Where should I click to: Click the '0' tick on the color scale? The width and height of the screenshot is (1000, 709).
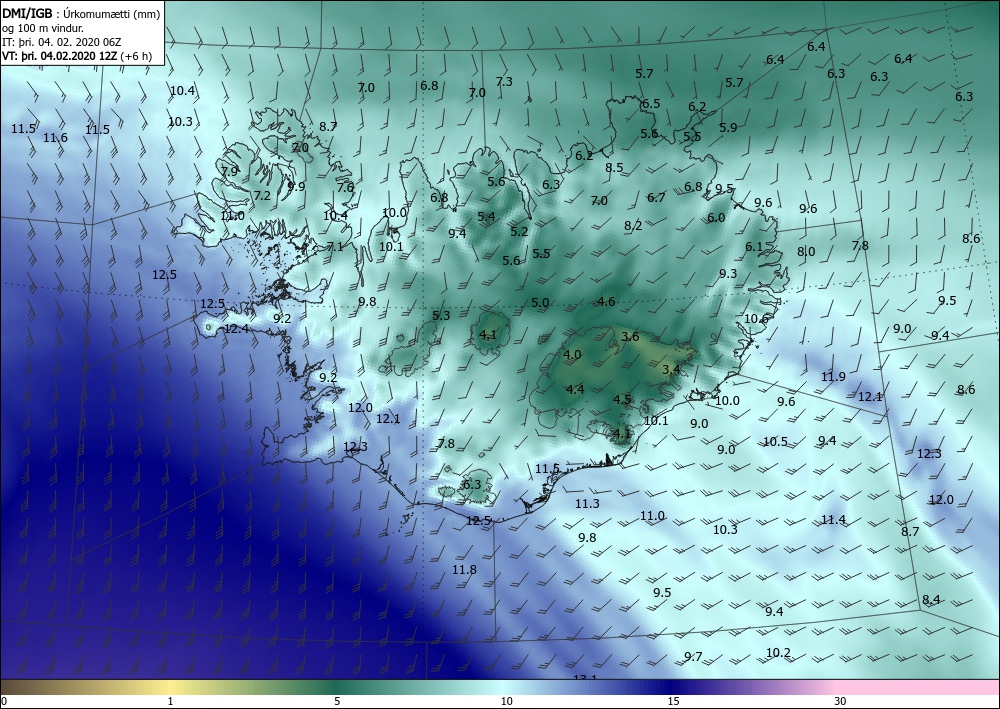(x=4, y=701)
